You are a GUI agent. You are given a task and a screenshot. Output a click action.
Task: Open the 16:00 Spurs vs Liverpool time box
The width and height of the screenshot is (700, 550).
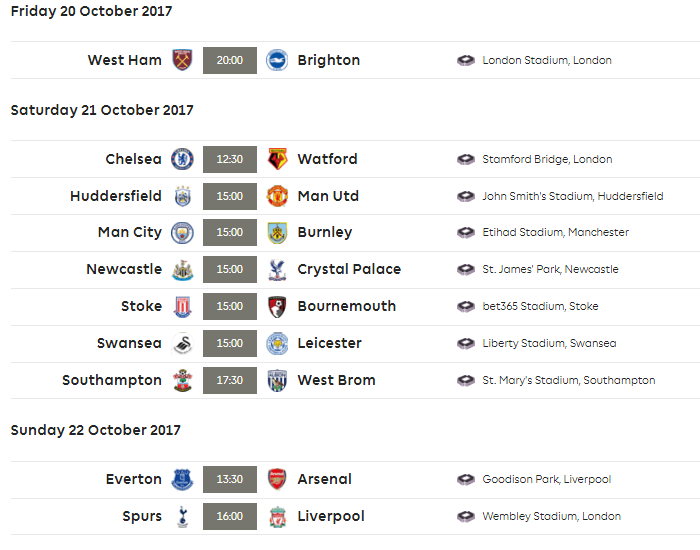pos(230,517)
